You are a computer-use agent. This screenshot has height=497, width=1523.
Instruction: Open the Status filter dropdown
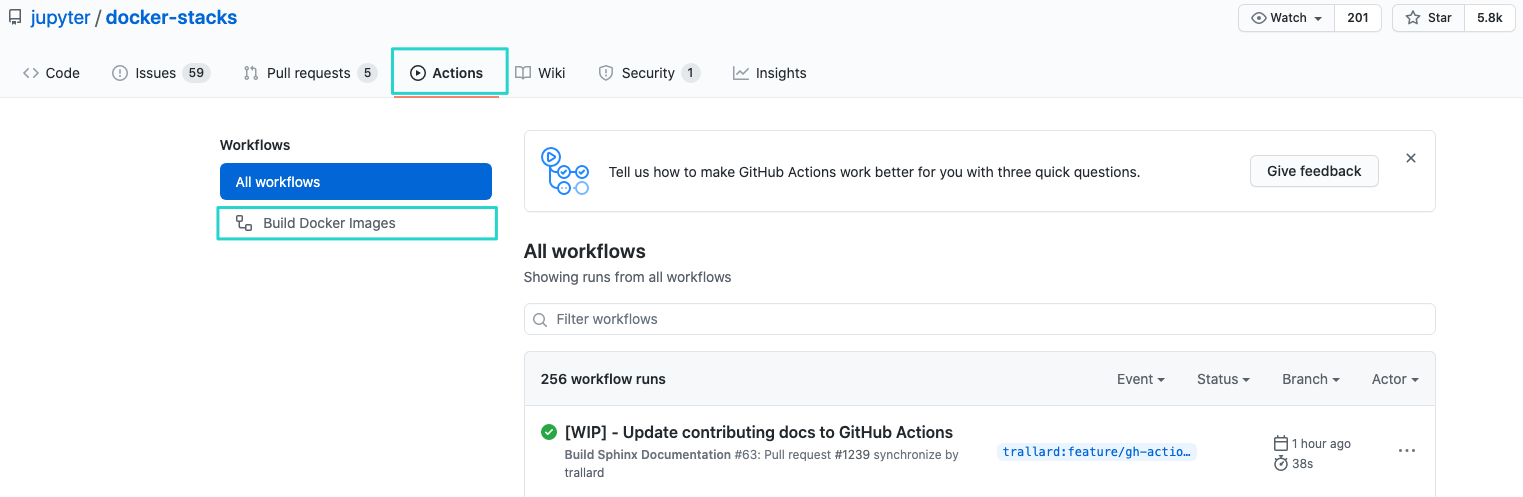(x=1224, y=379)
